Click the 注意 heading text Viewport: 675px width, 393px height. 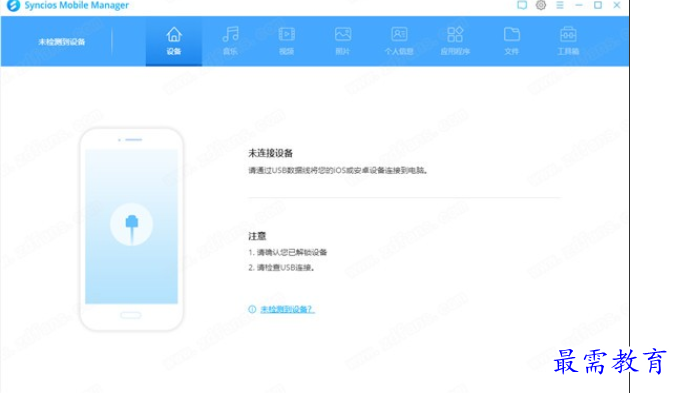(257, 236)
